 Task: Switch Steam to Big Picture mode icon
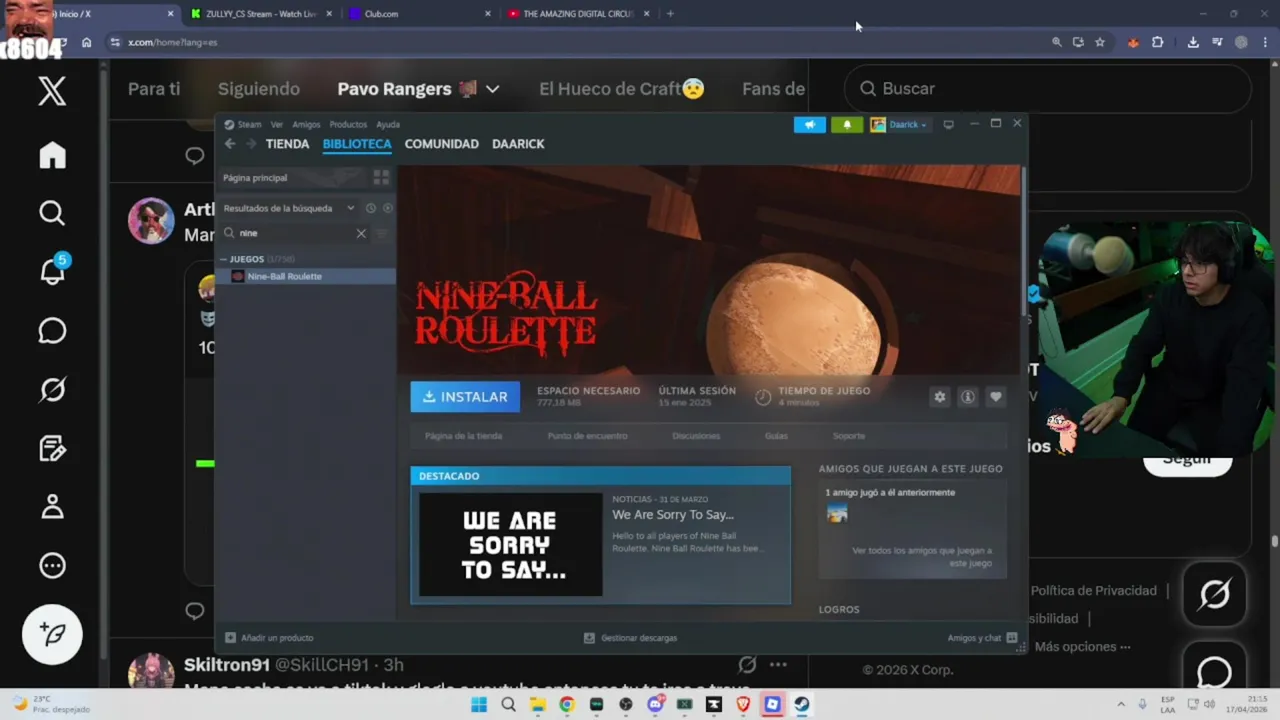point(948,125)
